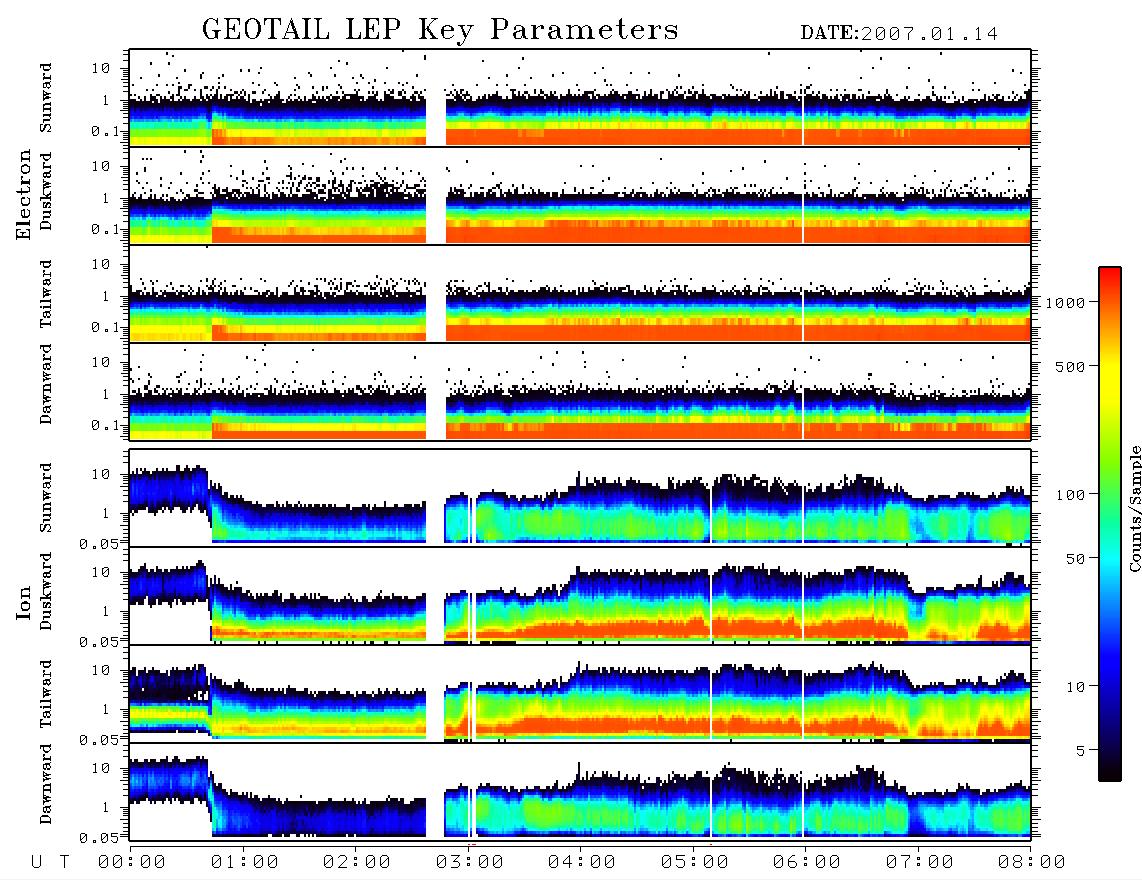The image size is (1142, 880).
Task: Click the 1000 tick on the color scale
Action: (x=1065, y=302)
